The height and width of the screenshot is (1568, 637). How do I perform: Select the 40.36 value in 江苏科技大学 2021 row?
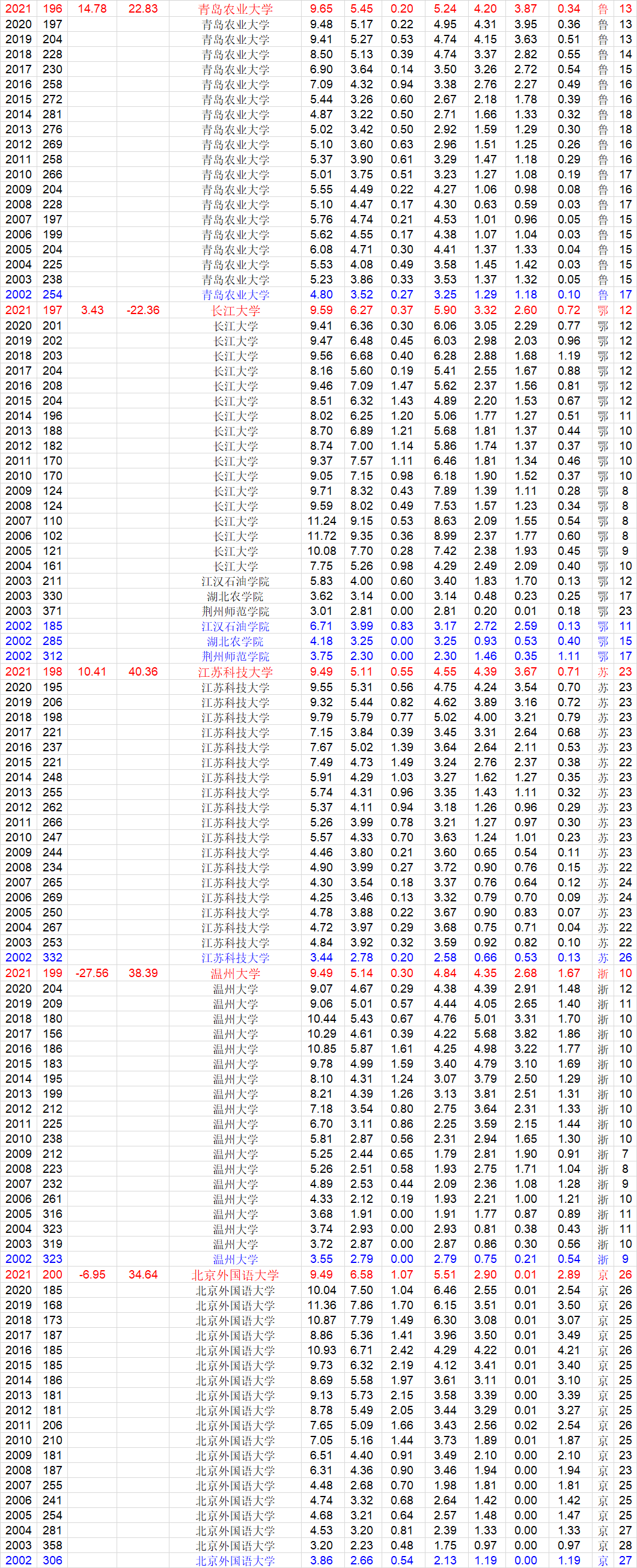pyautogui.click(x=143, y=671)
